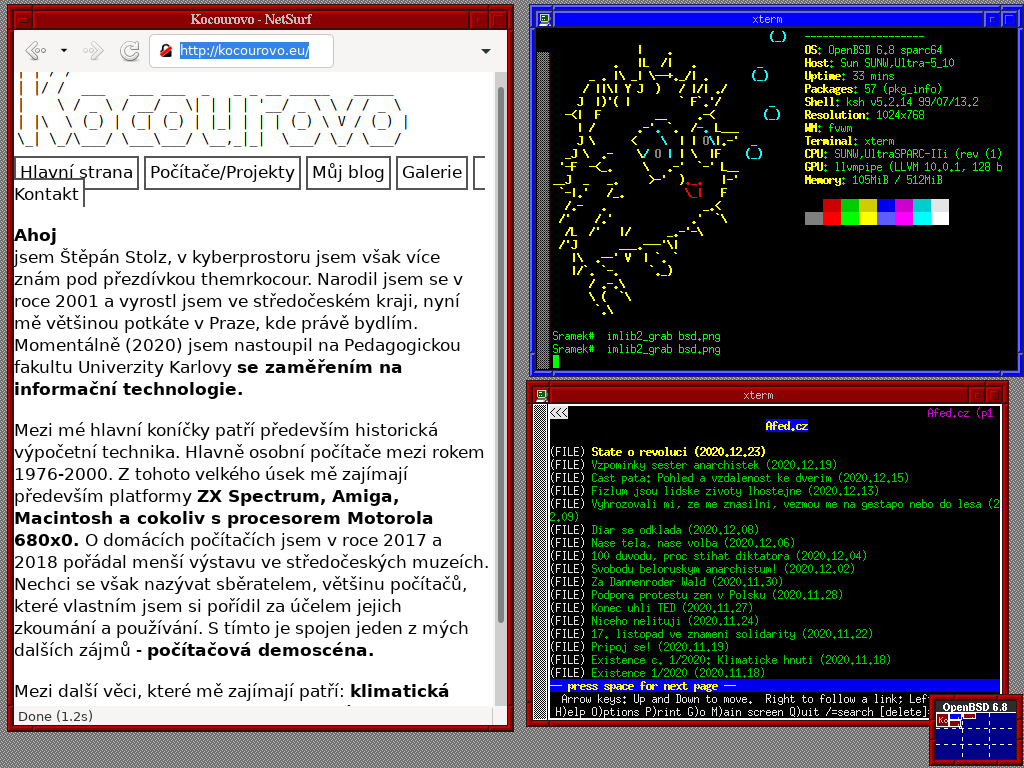
Task: Click 'WM: fvwm' line in xterm
Action: click(x=828, y=128)
